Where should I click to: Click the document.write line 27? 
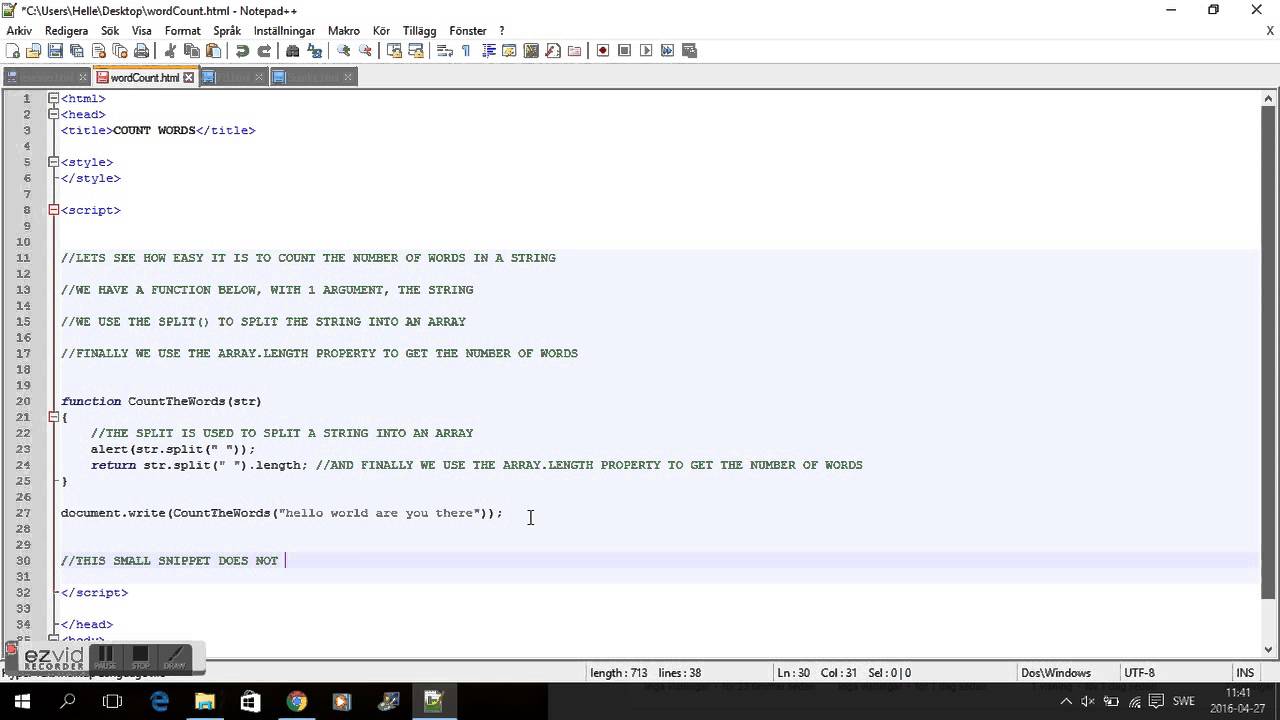281,513
